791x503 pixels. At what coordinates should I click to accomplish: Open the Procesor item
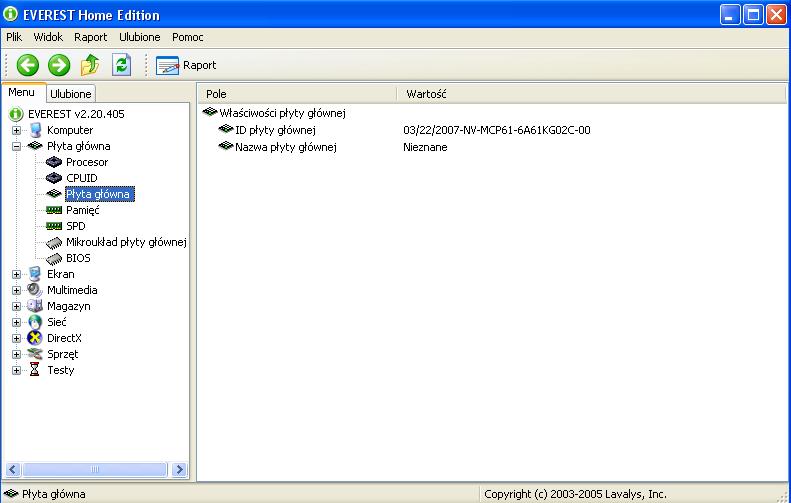87,162
